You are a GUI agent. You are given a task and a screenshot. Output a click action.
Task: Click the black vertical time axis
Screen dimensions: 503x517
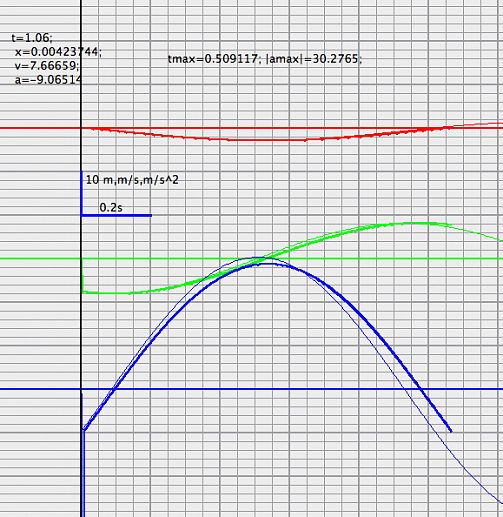81,258
